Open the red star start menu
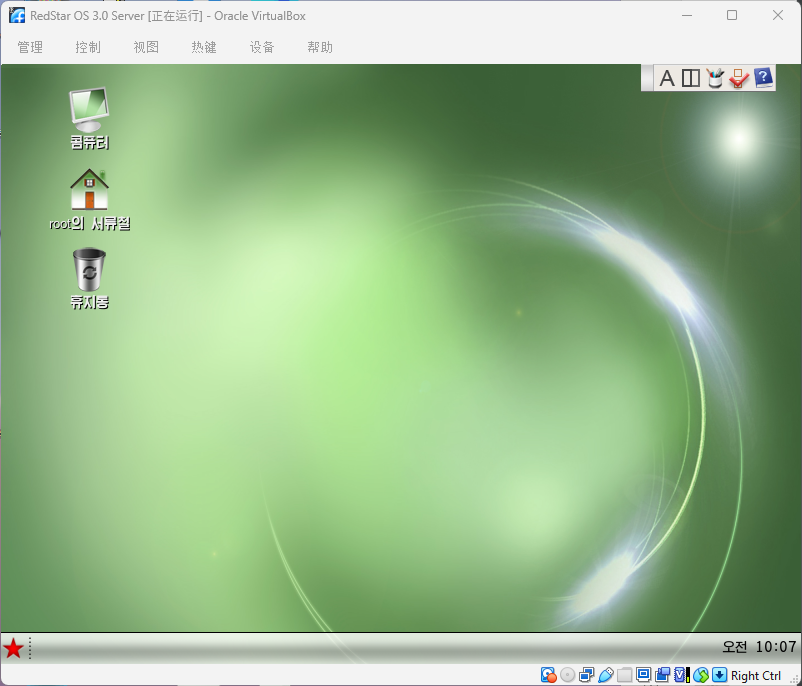 [13, 648]
